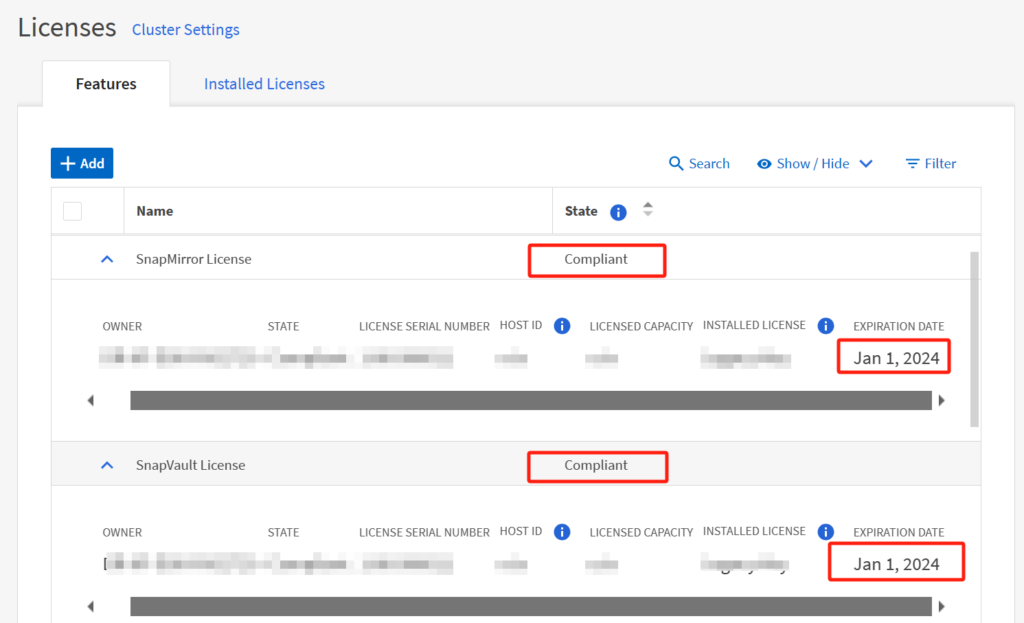The width and height of the screenshot is (1024, 623).
Task: Click SnapMirror expiration date Jan 1, 2024
Action: pos(896,358)
